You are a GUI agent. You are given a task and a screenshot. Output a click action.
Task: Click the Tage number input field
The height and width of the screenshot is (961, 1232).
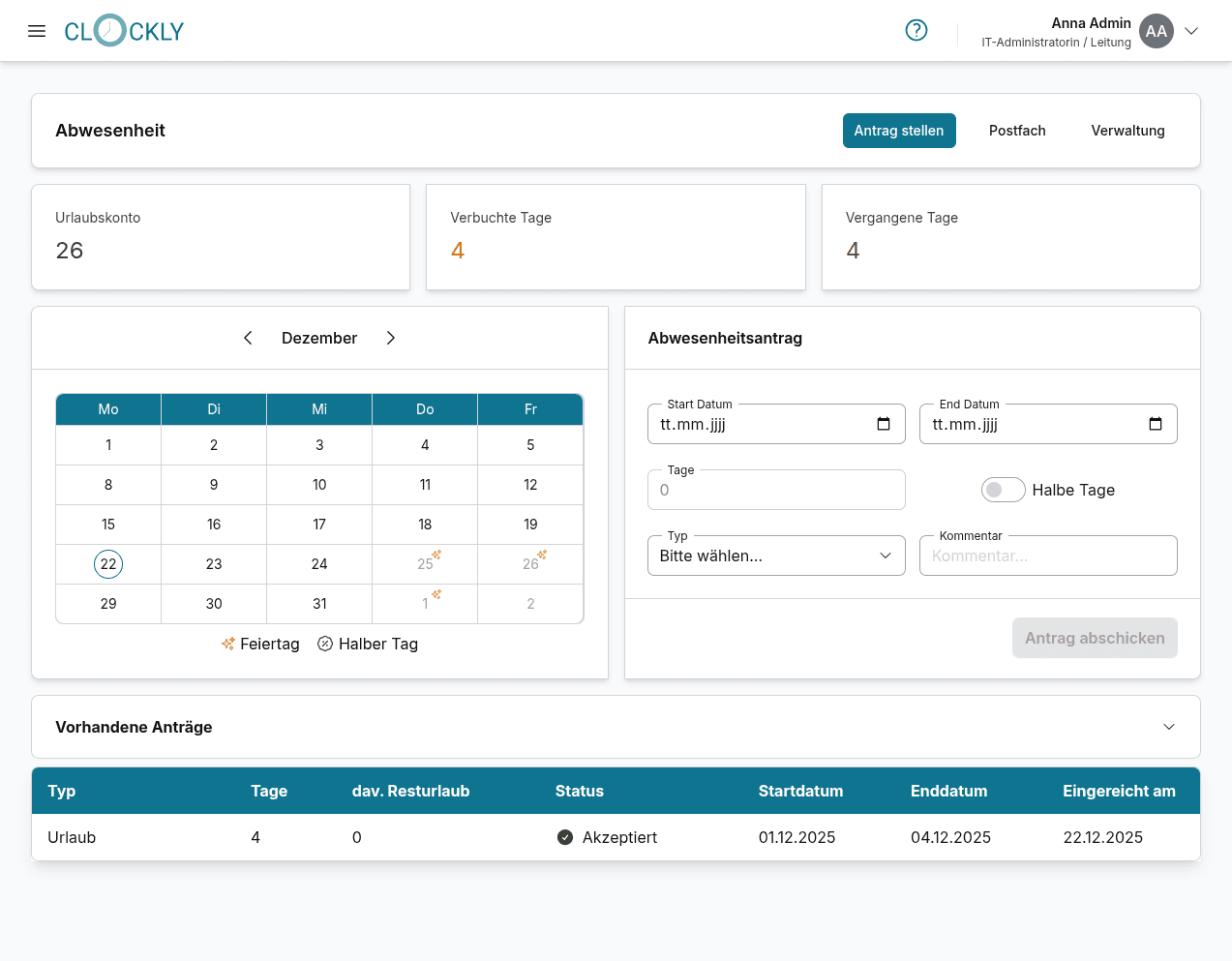pos(776,490)
